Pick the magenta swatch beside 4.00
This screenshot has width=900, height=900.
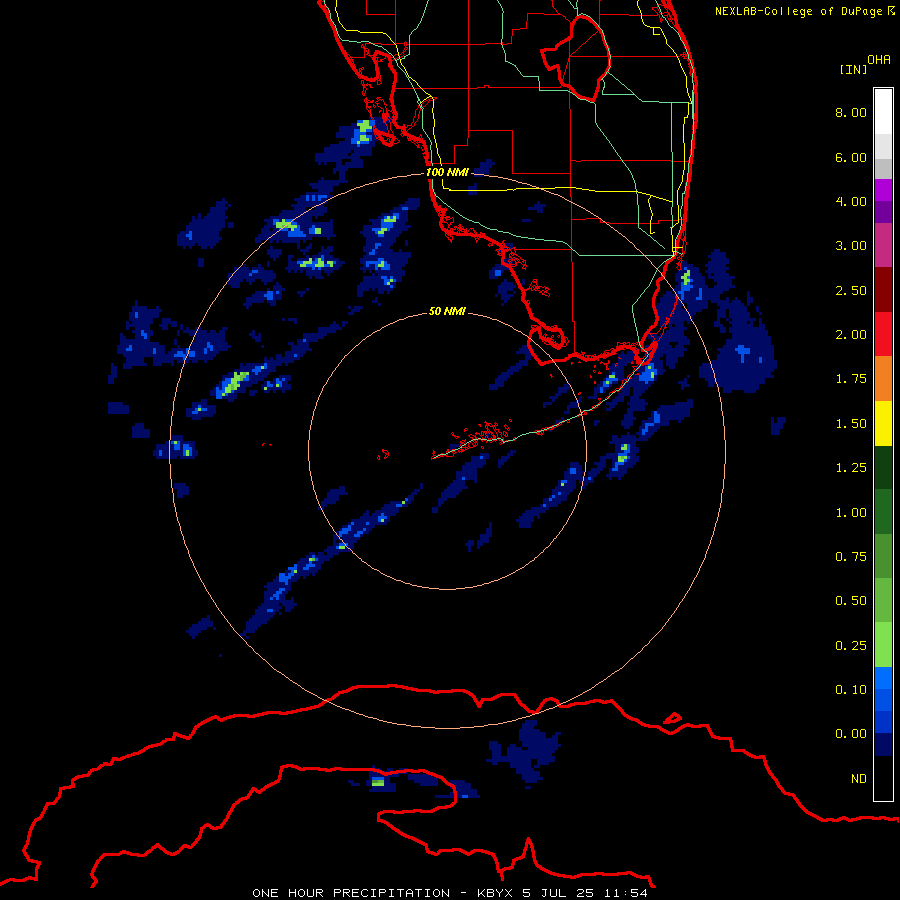coord(883,190)
